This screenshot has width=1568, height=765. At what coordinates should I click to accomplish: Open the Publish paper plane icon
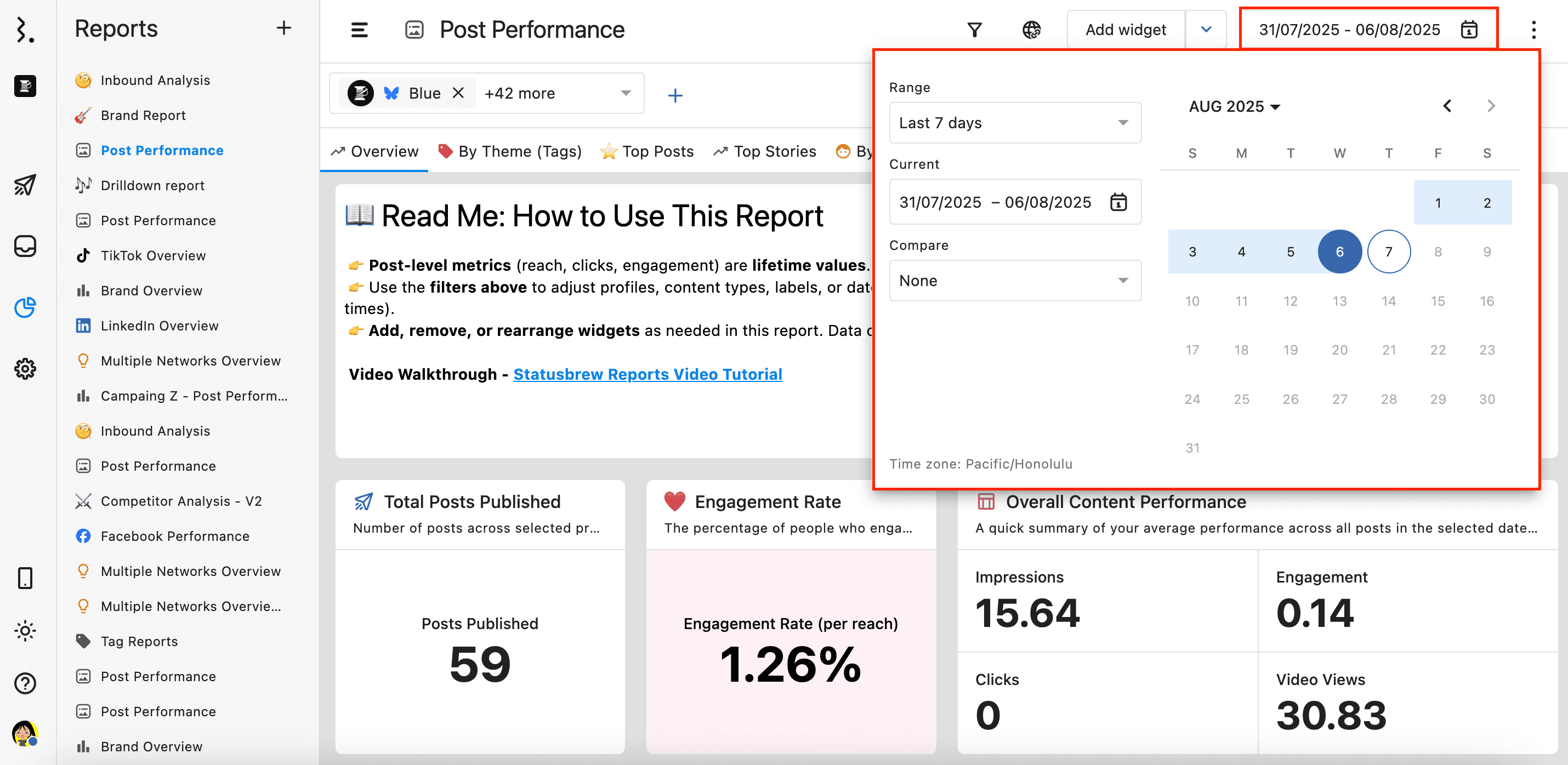[25, 185]
